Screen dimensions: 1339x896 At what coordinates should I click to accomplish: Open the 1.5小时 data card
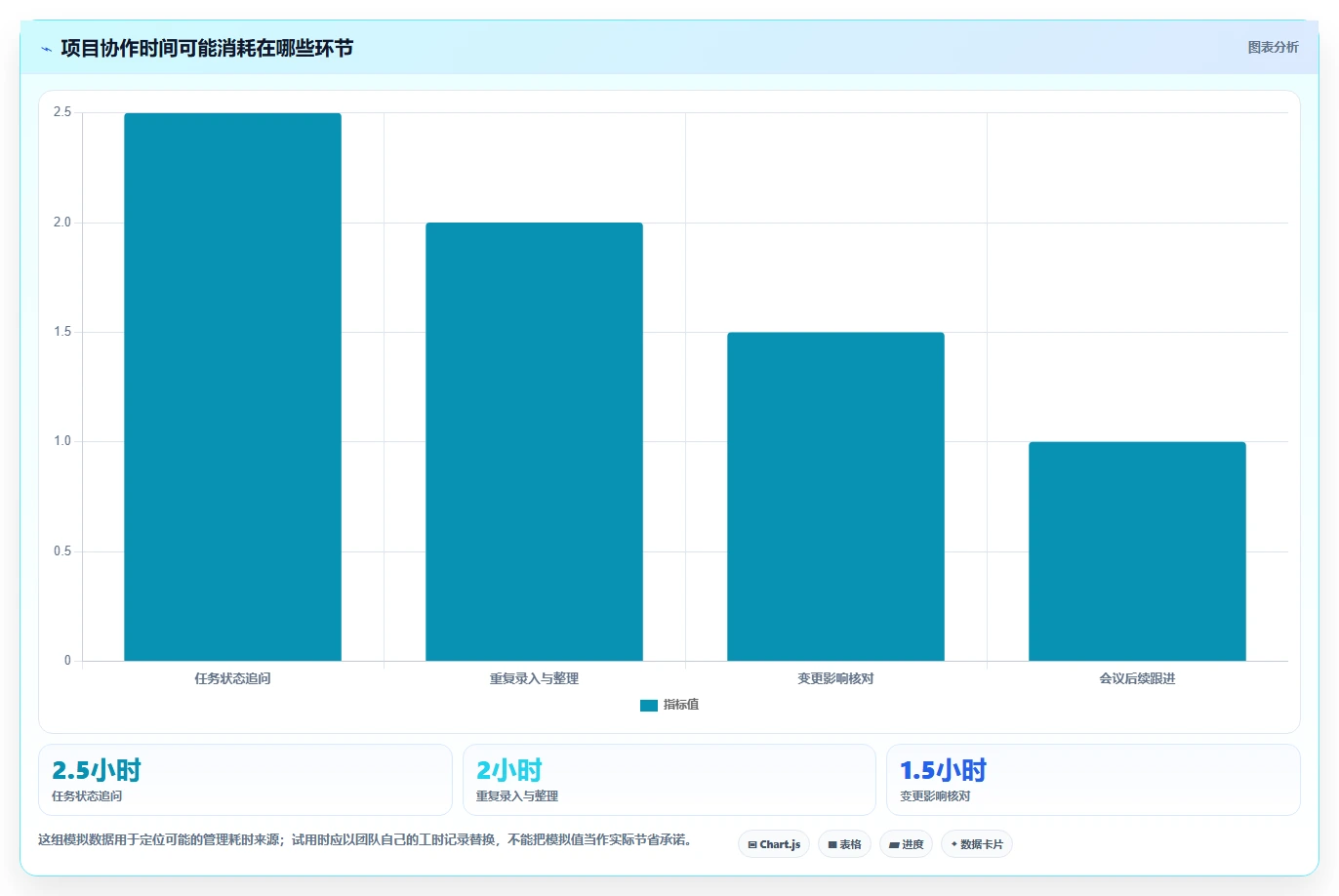(1093, 780)
